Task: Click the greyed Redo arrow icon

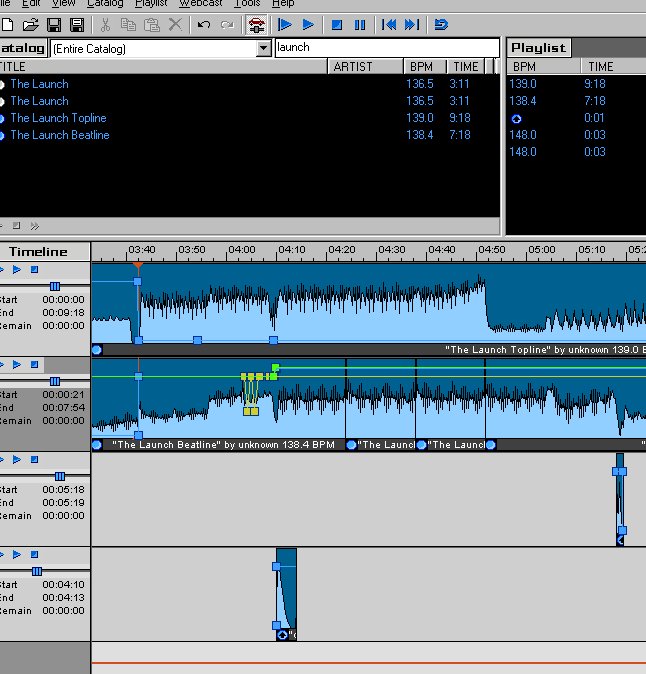Action: click(227, 25)
